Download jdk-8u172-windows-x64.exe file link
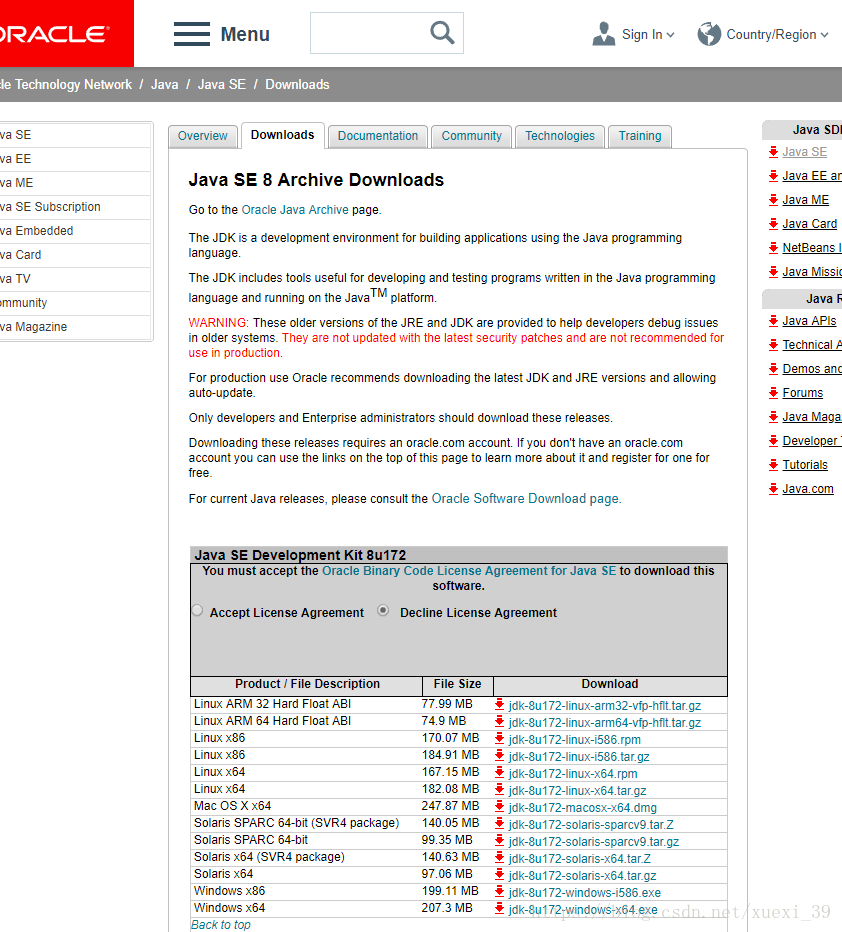Image resolution: width=842 pixels, height=932 pixels. coord(583,910)
